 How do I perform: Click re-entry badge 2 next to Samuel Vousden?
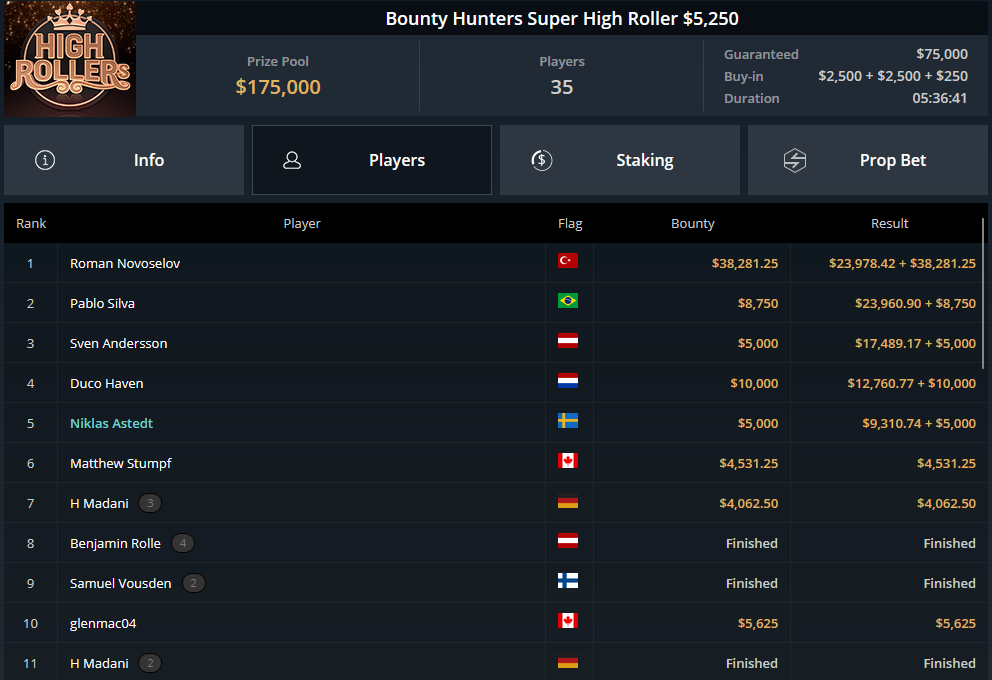click(194, 583)
